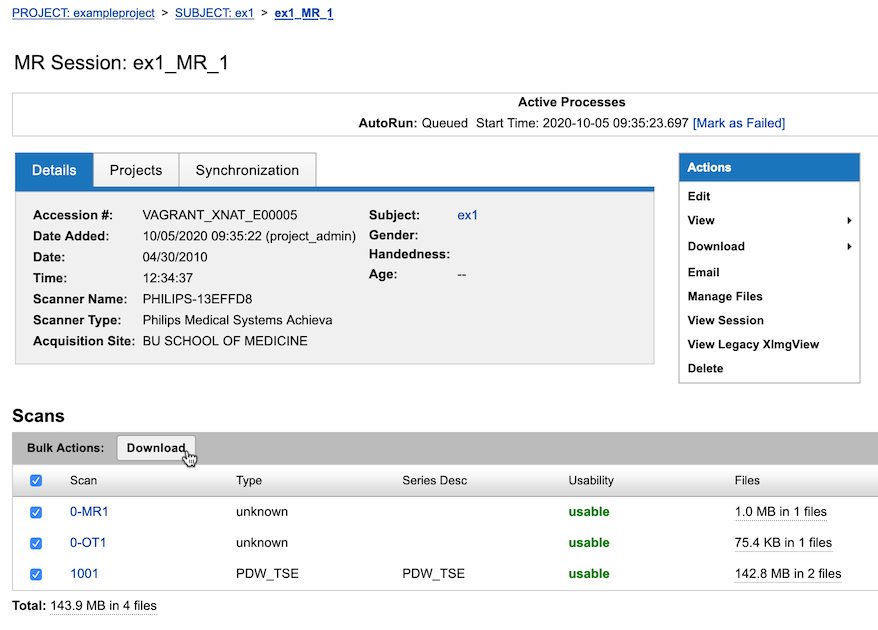The height and width of the screenshot is (630, 878).
Task: Open subject ex1 link in details
Action: coord(467,215)
